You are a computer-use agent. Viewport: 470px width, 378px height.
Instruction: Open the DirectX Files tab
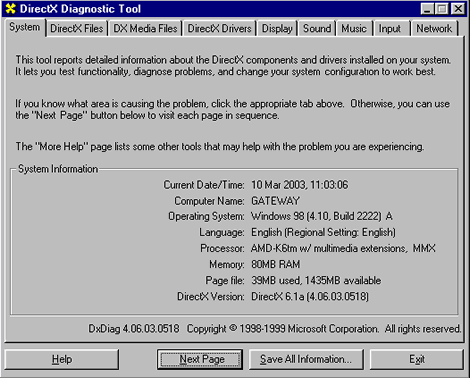point(77,29)
